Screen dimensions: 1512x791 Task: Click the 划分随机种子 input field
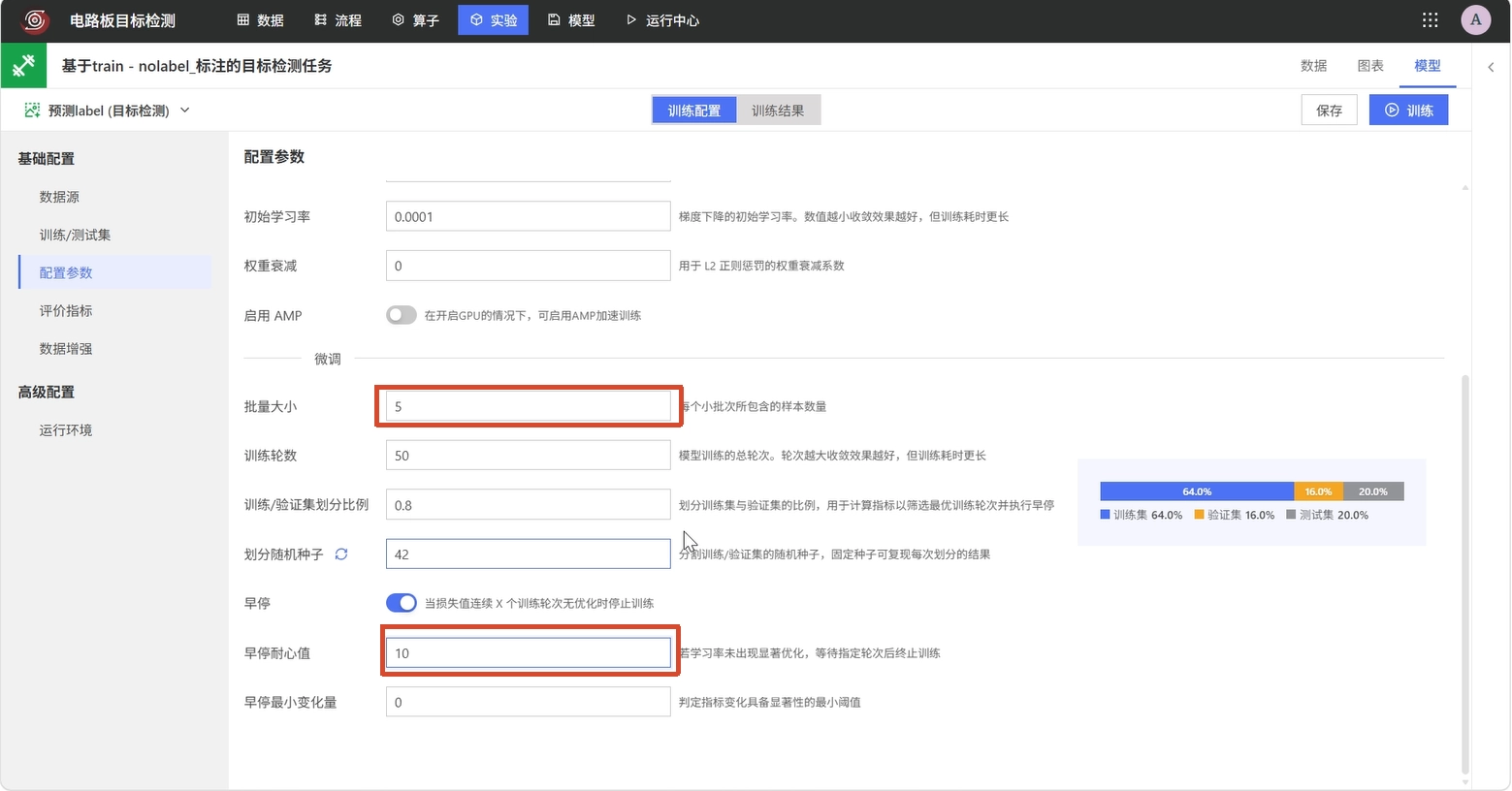coord(528,554)
